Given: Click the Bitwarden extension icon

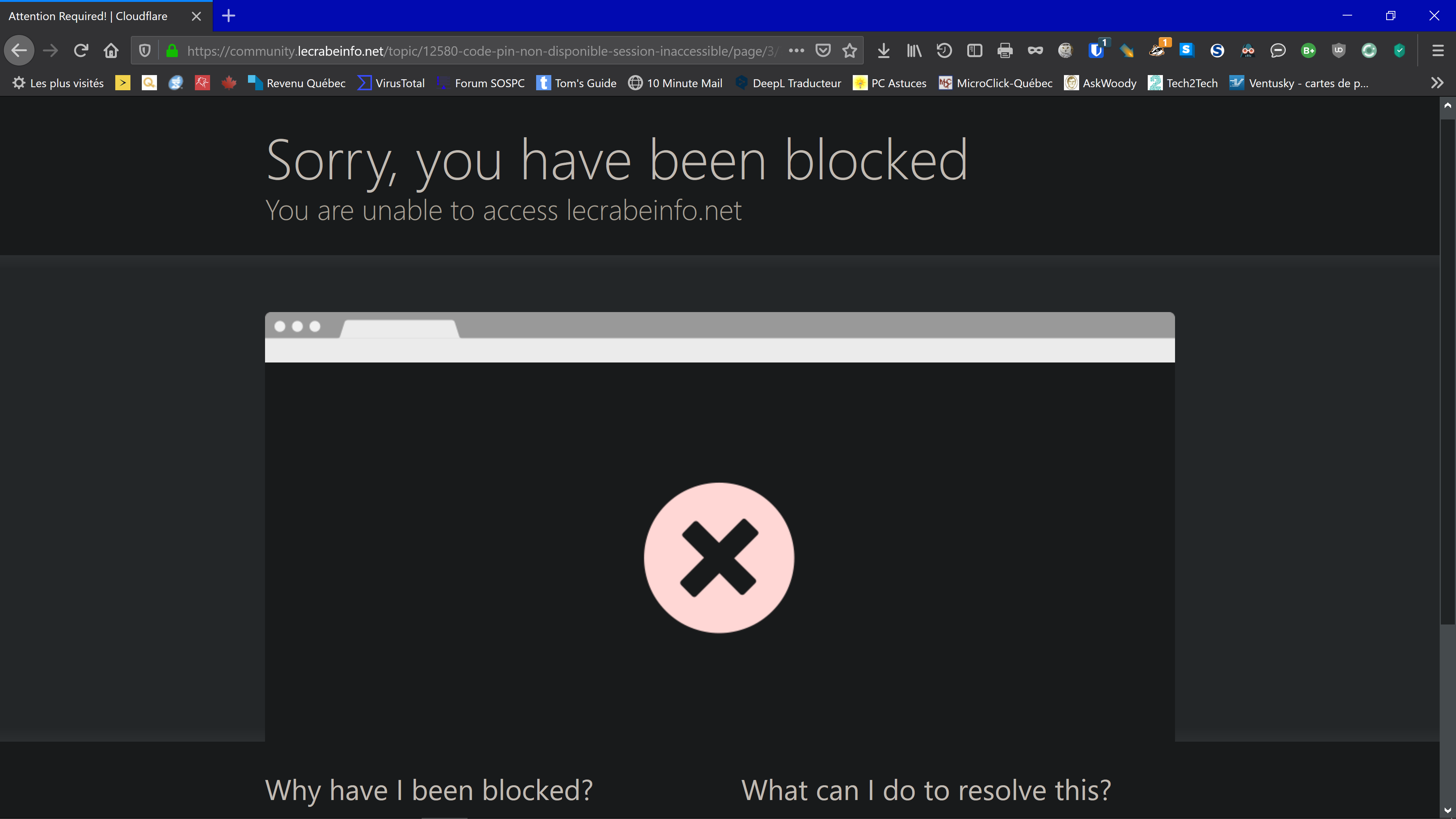Looking at the screenshot, I should pos(1096,51).
